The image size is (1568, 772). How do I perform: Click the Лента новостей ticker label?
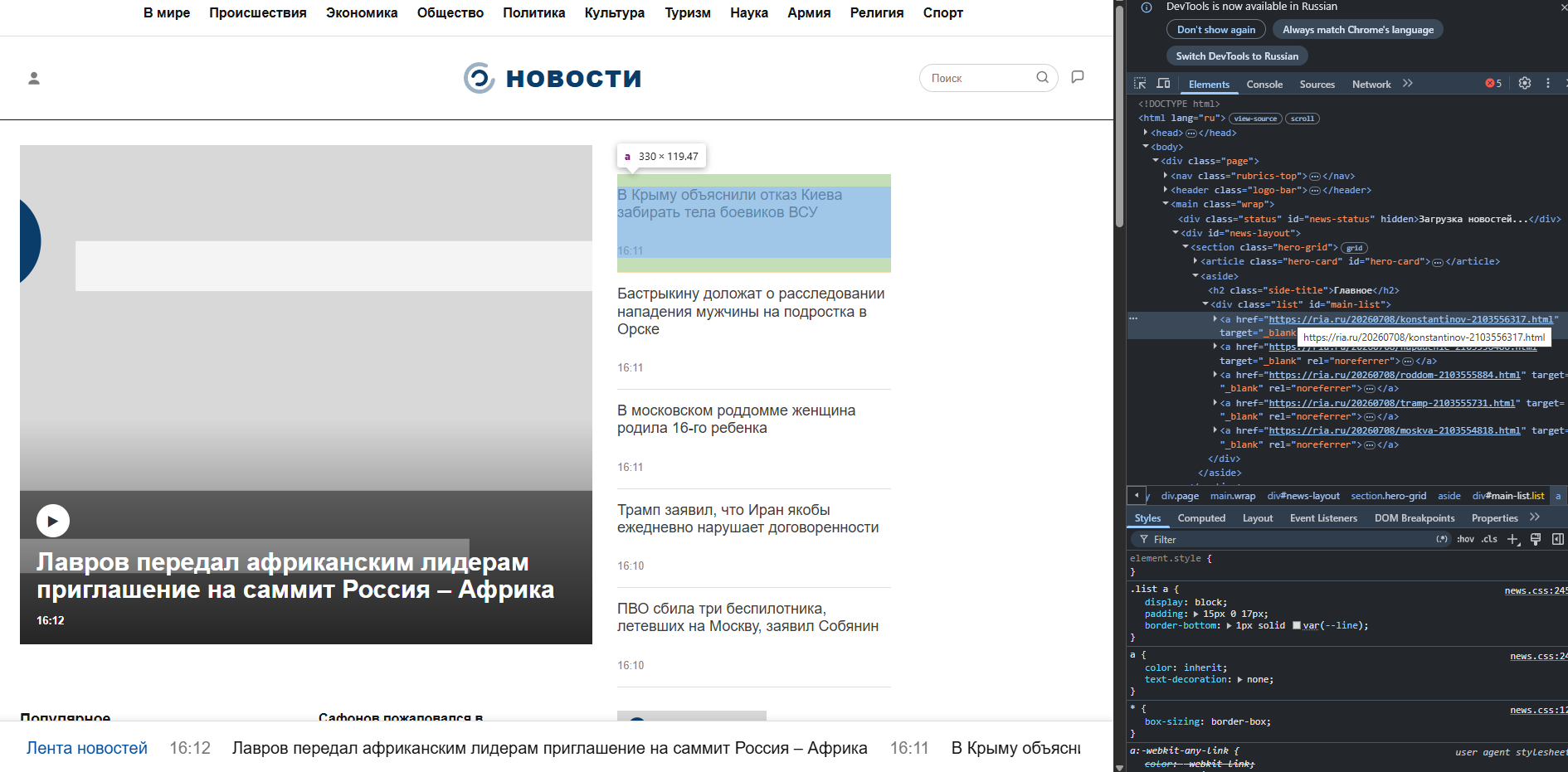tap(87, 748)
